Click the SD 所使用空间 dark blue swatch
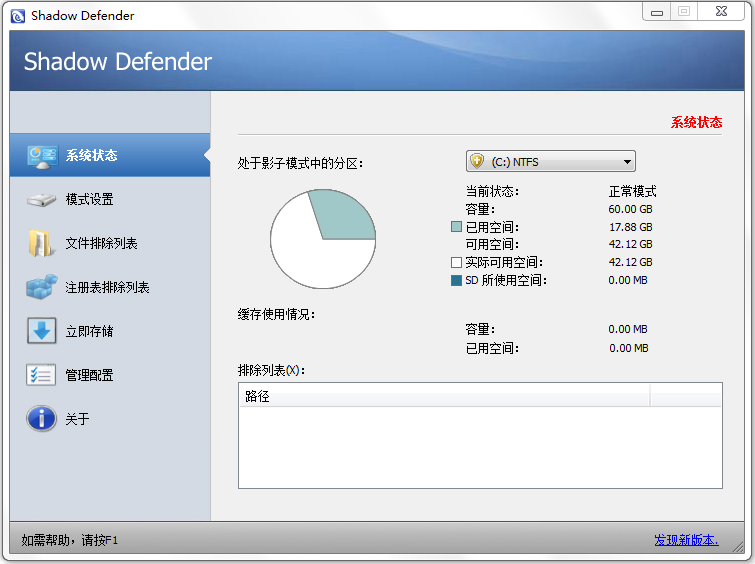The height and width of the screenshot is (564, 755). tap(456, 280)
